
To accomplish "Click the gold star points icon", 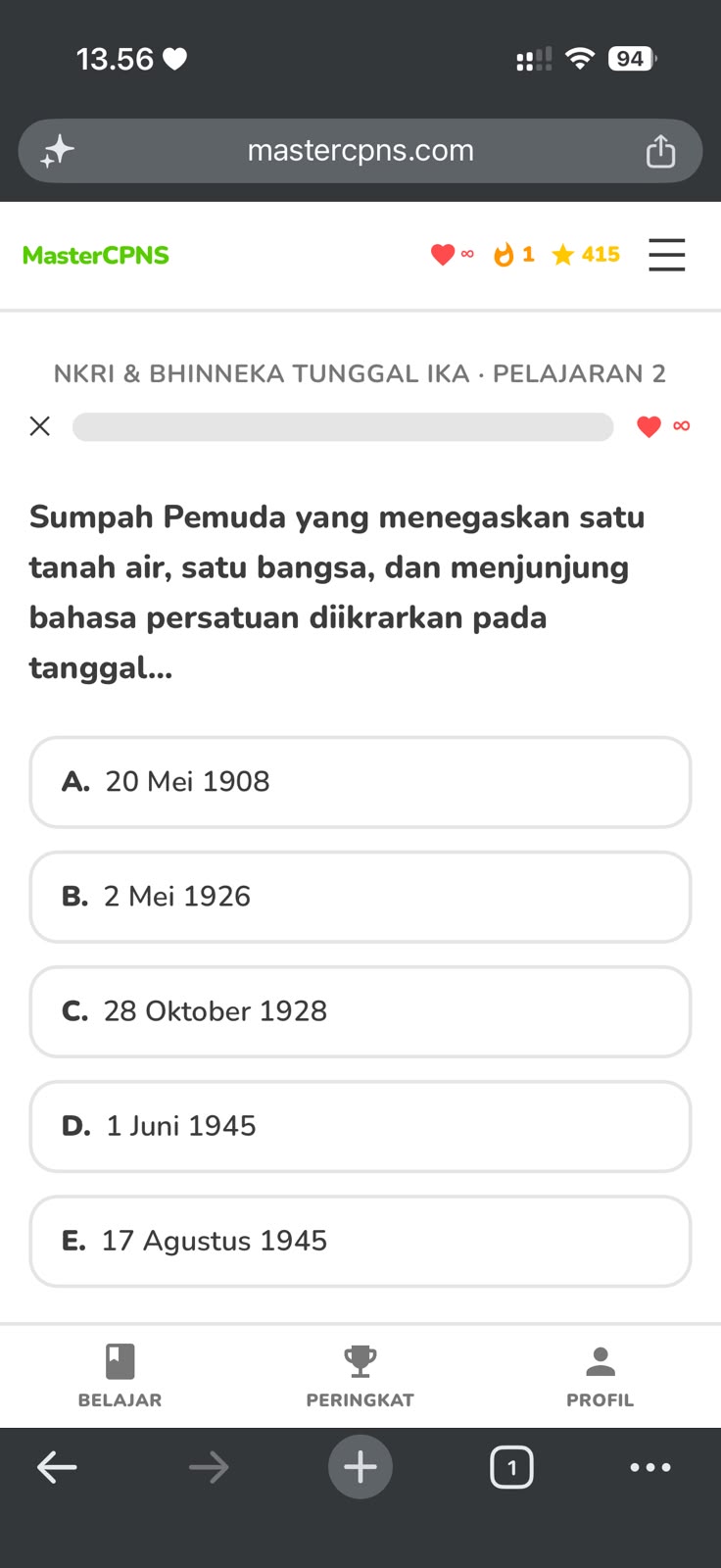I will click(x=562, y=255).
